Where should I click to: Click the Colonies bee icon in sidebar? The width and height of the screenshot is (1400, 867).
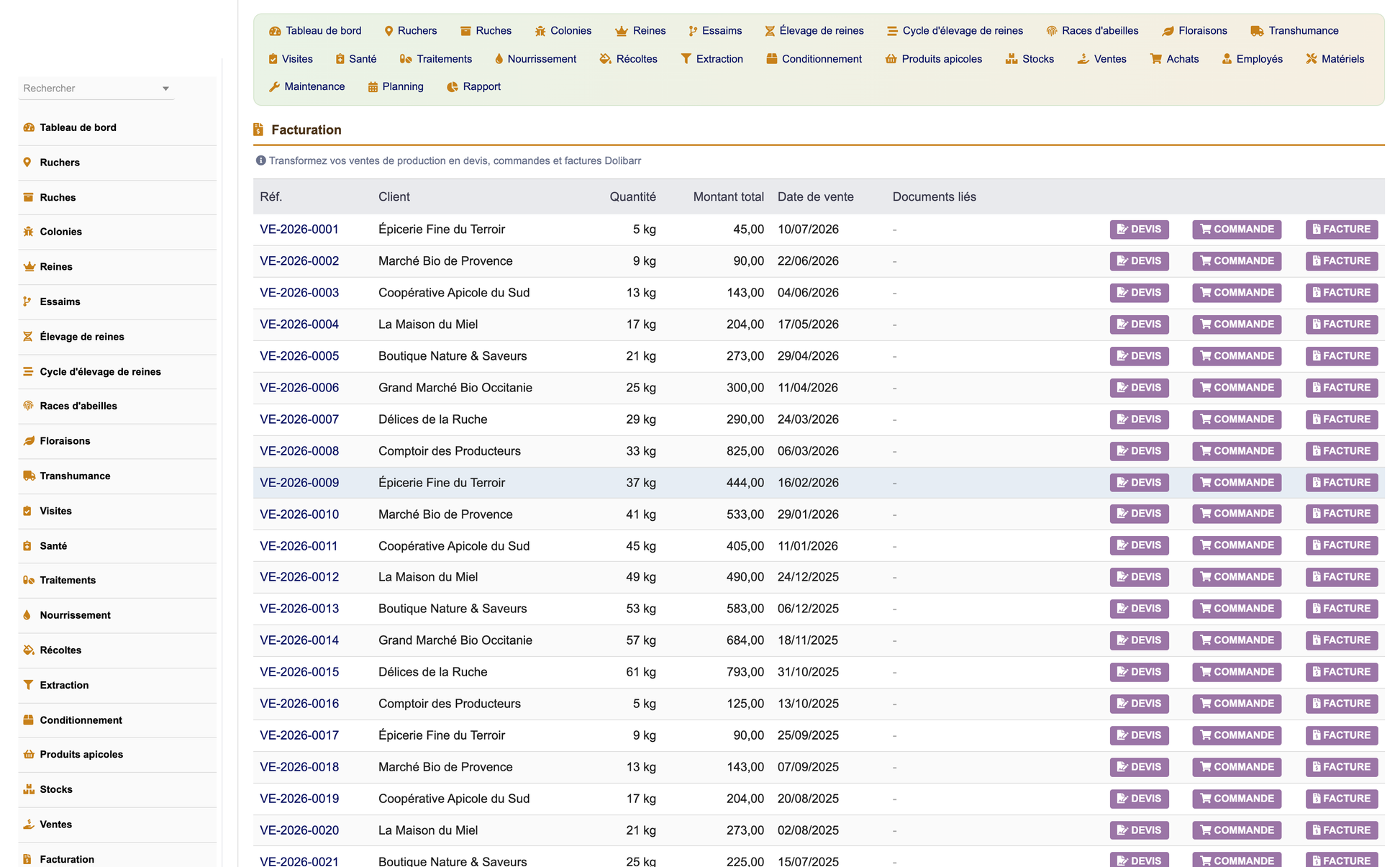tap(28, 232)
